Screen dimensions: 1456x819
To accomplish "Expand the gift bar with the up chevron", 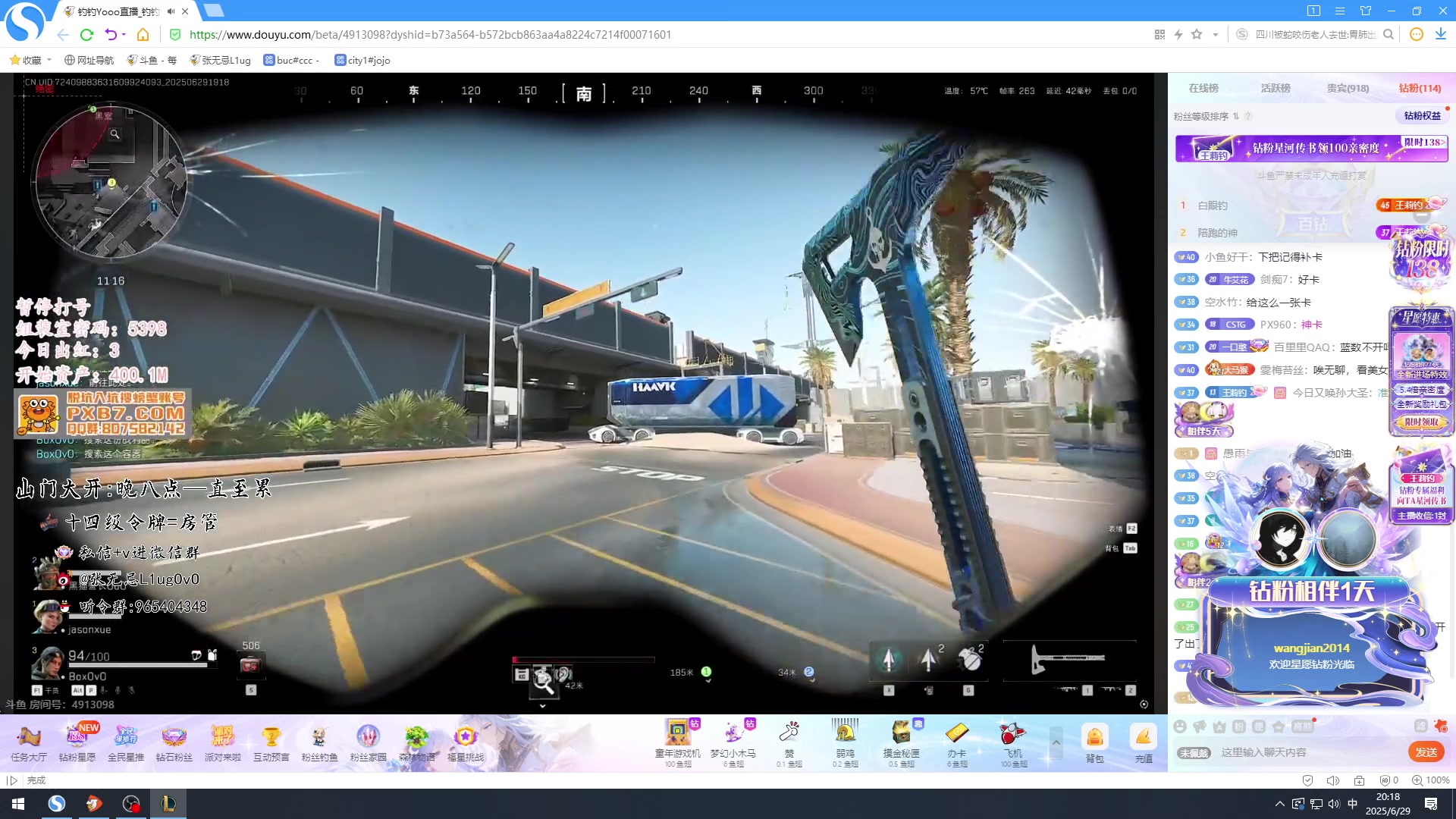I will point(1056,742).
